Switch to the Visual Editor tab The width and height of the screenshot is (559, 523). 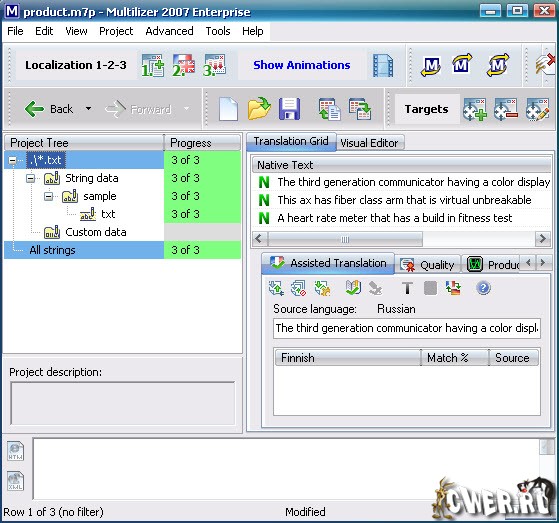pyautogui.click(x=369, y=143)
